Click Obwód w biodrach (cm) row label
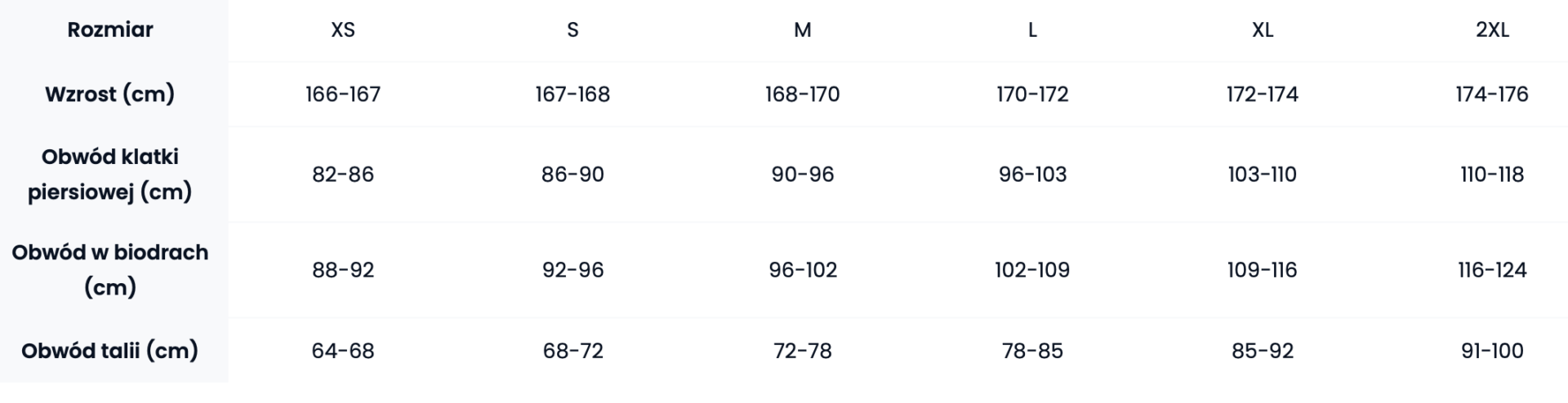The image size is (1568, 403). pos(110,269)
